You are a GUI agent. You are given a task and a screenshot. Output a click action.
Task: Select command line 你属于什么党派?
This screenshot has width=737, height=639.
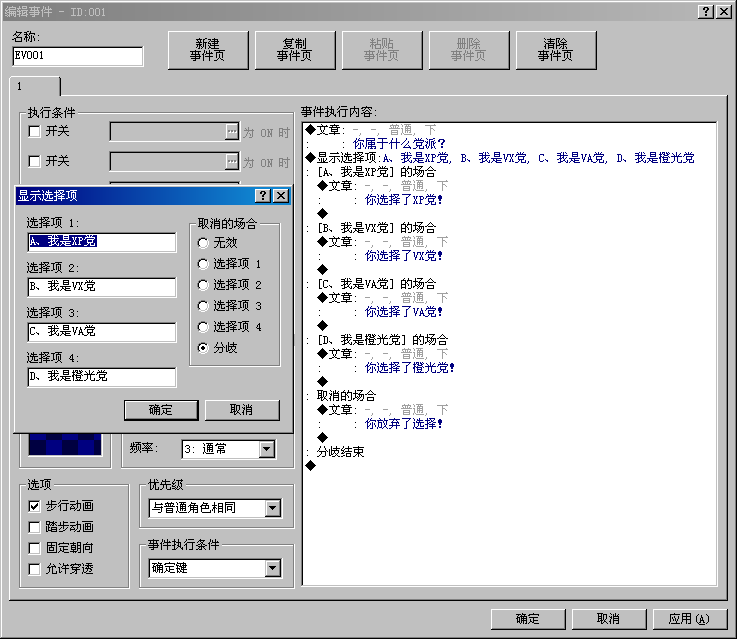[399, 144]
